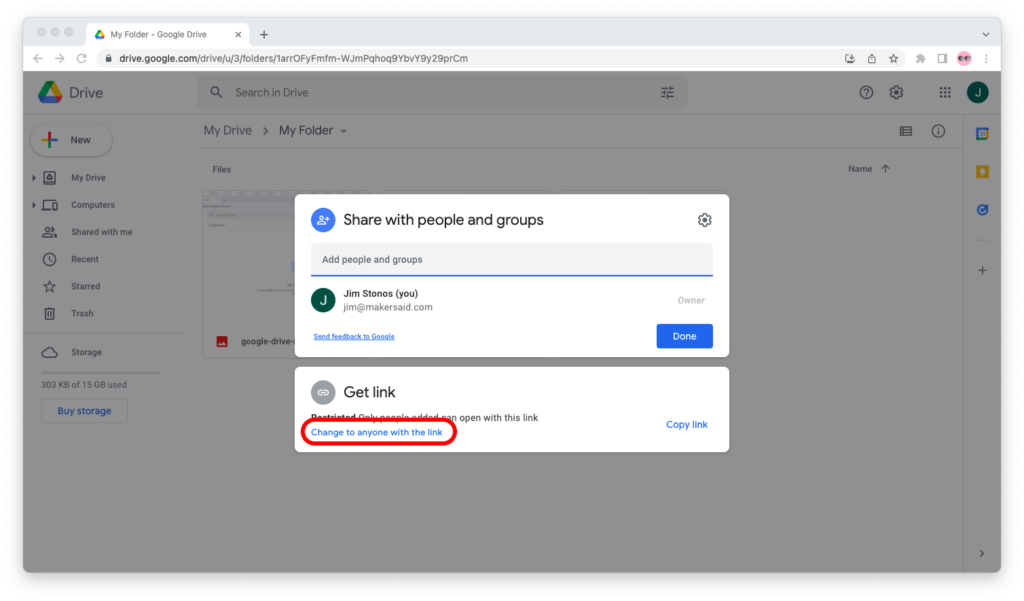This screenshot has width=1024, height=601.
Task: Show folder details info icon
Action: [x=938, y=131]
